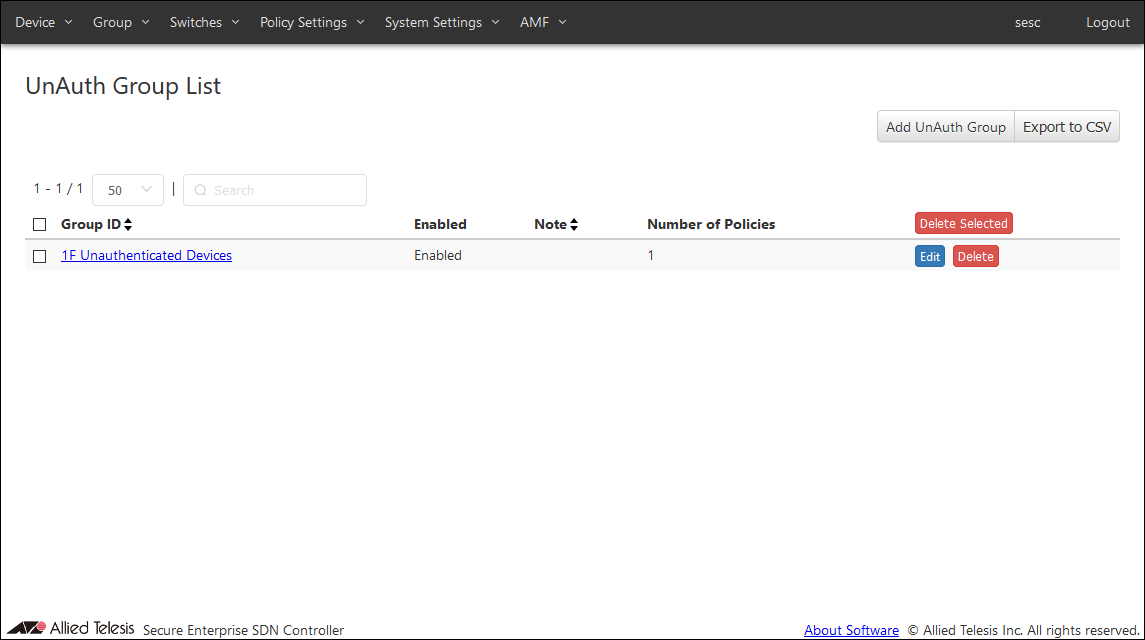This screenshot has width=1145, height=640.
Task: Tick the select-all checkbox in header
Action: 40,225
